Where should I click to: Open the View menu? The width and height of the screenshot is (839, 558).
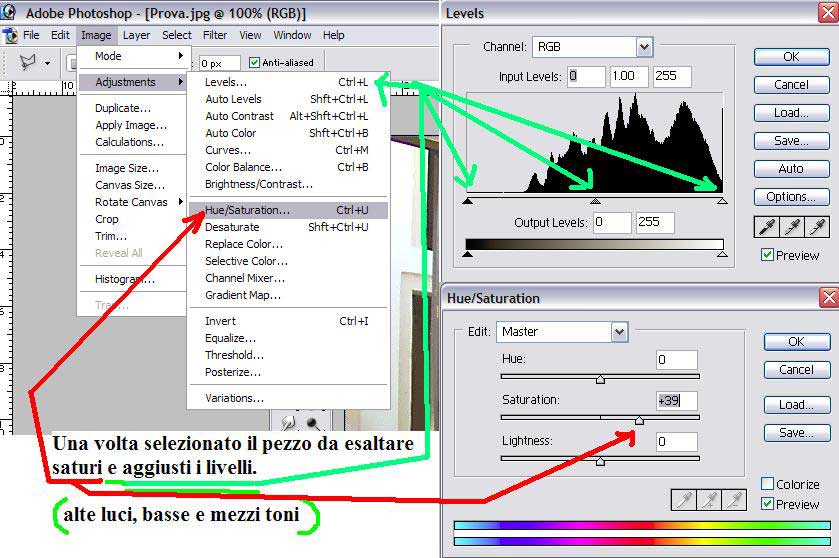[250, 35]
